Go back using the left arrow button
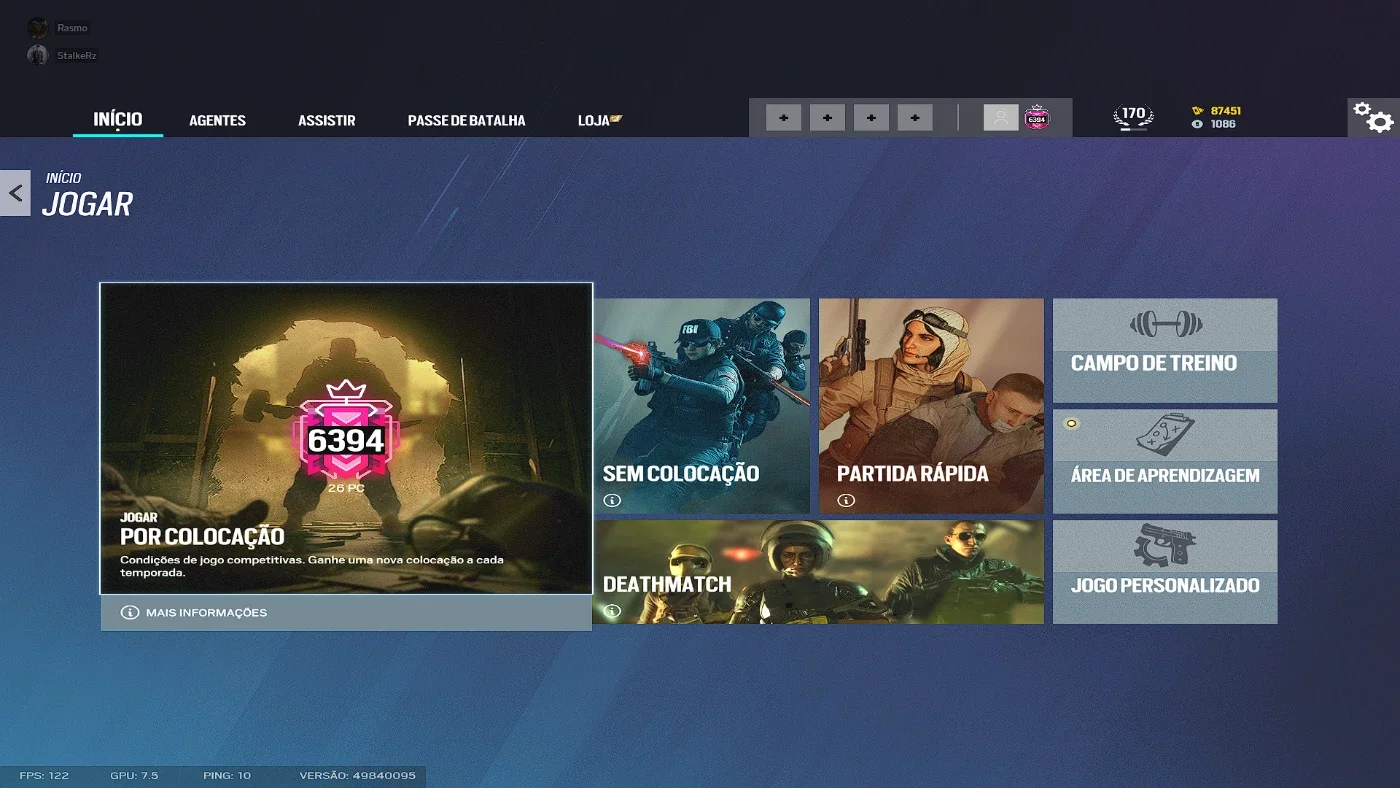The width and height of the screenshot is (1400, 788). [x=15, y=192]
